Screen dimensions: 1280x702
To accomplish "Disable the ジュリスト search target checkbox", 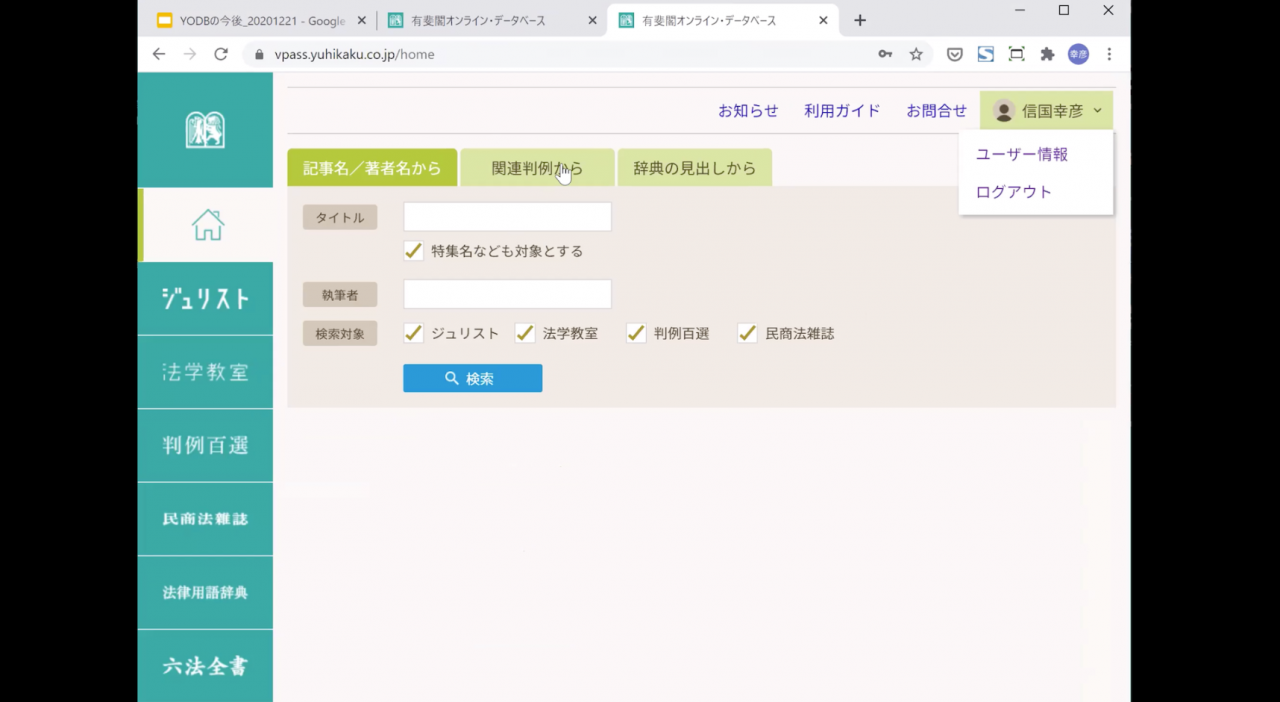I will [413, 333].
